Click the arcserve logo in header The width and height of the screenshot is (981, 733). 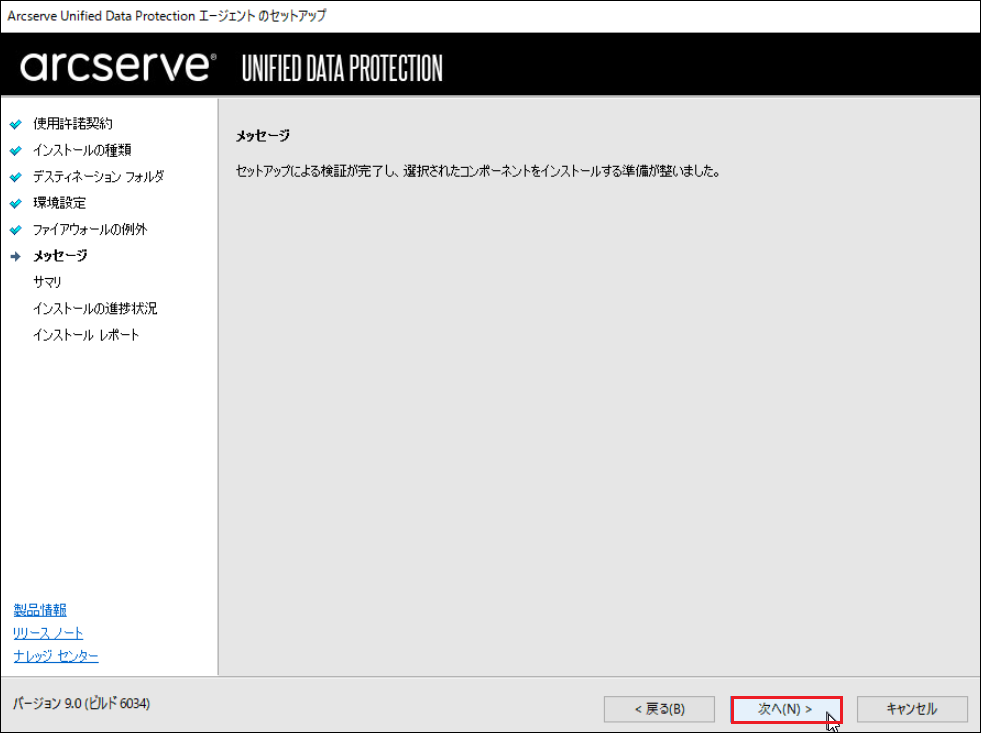click(118, 66)
